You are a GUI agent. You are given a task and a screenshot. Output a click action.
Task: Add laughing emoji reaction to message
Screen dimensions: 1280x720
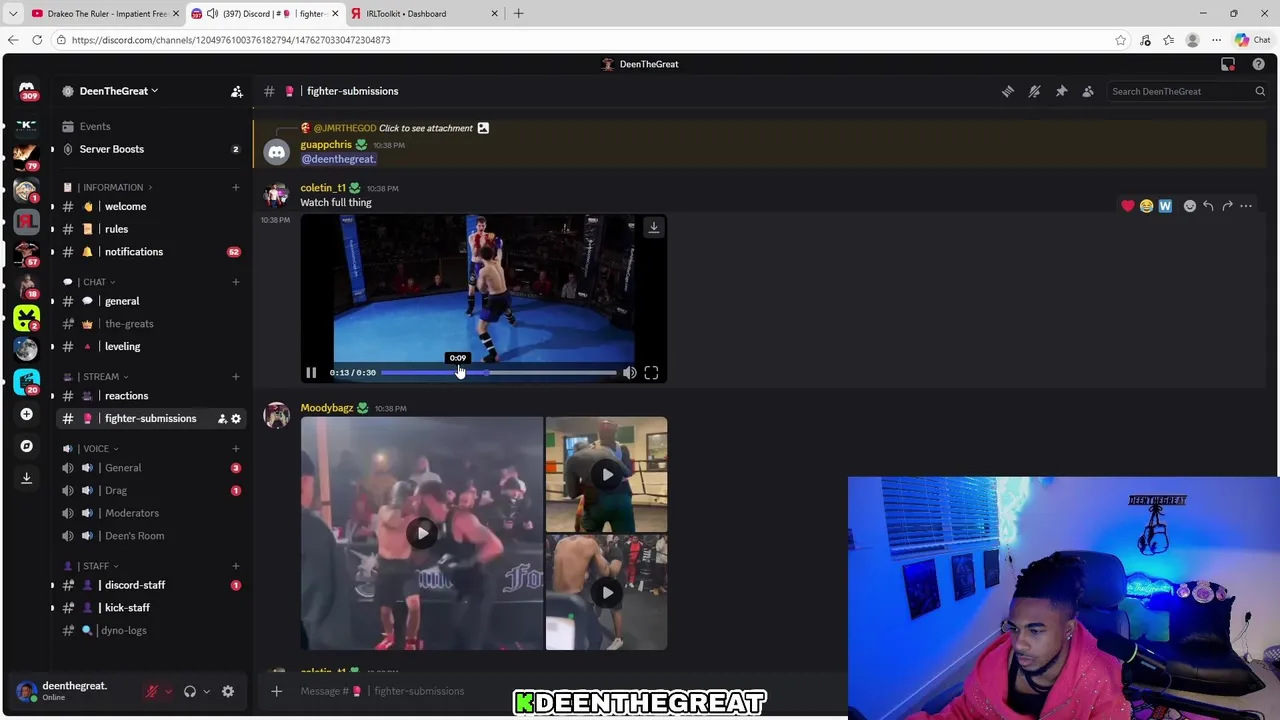coord(1146,206)
